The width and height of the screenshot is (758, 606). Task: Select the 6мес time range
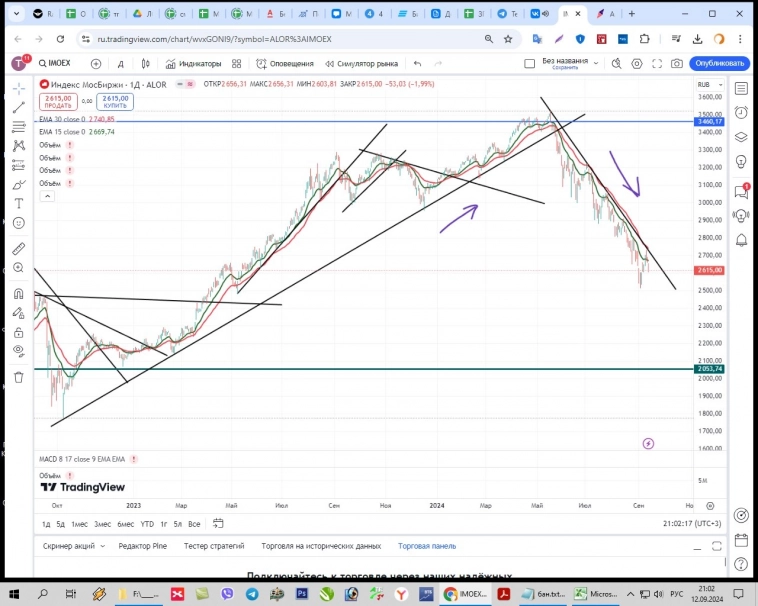pos(126,524)
